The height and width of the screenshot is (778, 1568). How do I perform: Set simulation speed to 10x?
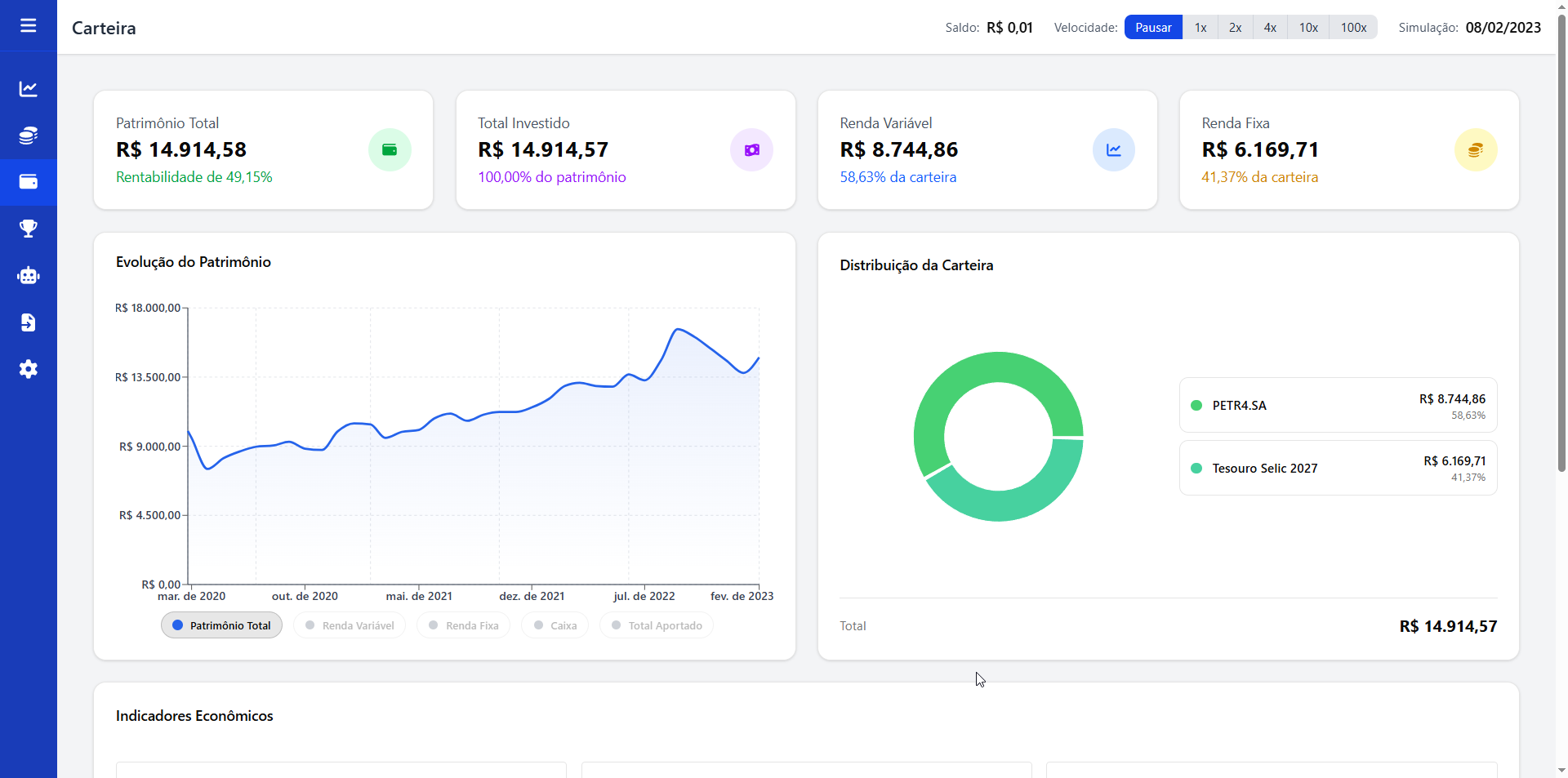pos(1308,28)
